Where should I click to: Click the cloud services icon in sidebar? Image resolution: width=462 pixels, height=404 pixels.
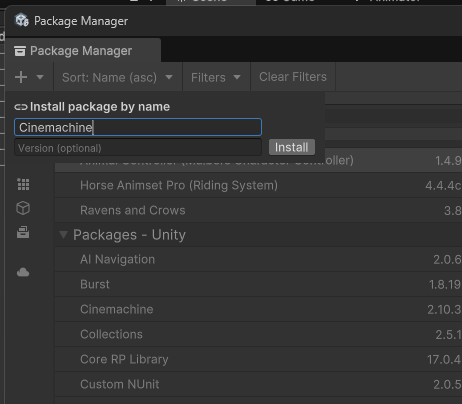tap(23, 273)
